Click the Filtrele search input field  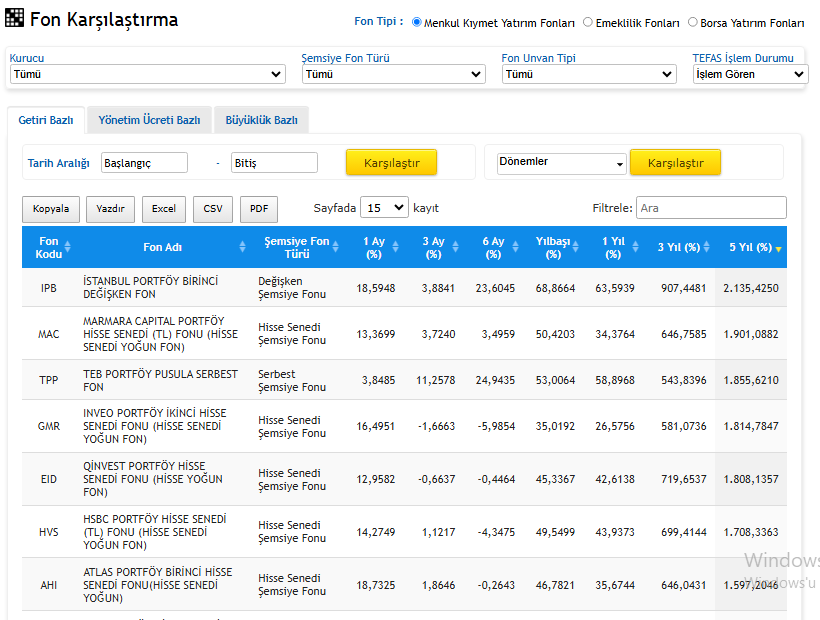pos(711,208)
